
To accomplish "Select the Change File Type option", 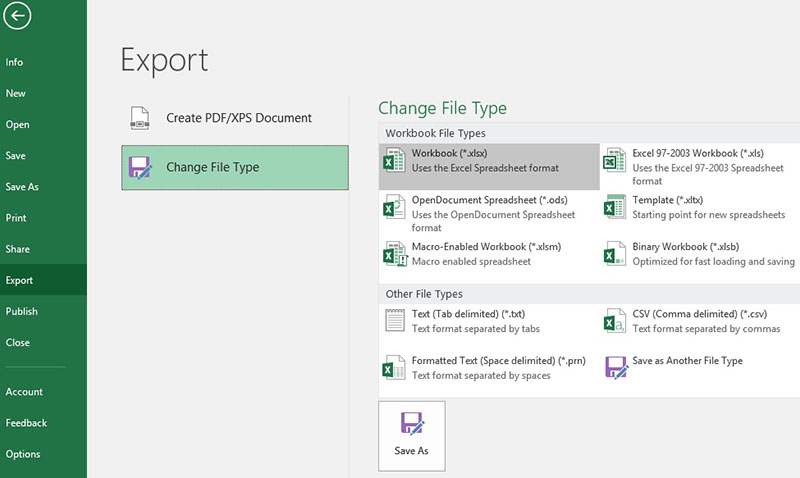I will (235, 167).
